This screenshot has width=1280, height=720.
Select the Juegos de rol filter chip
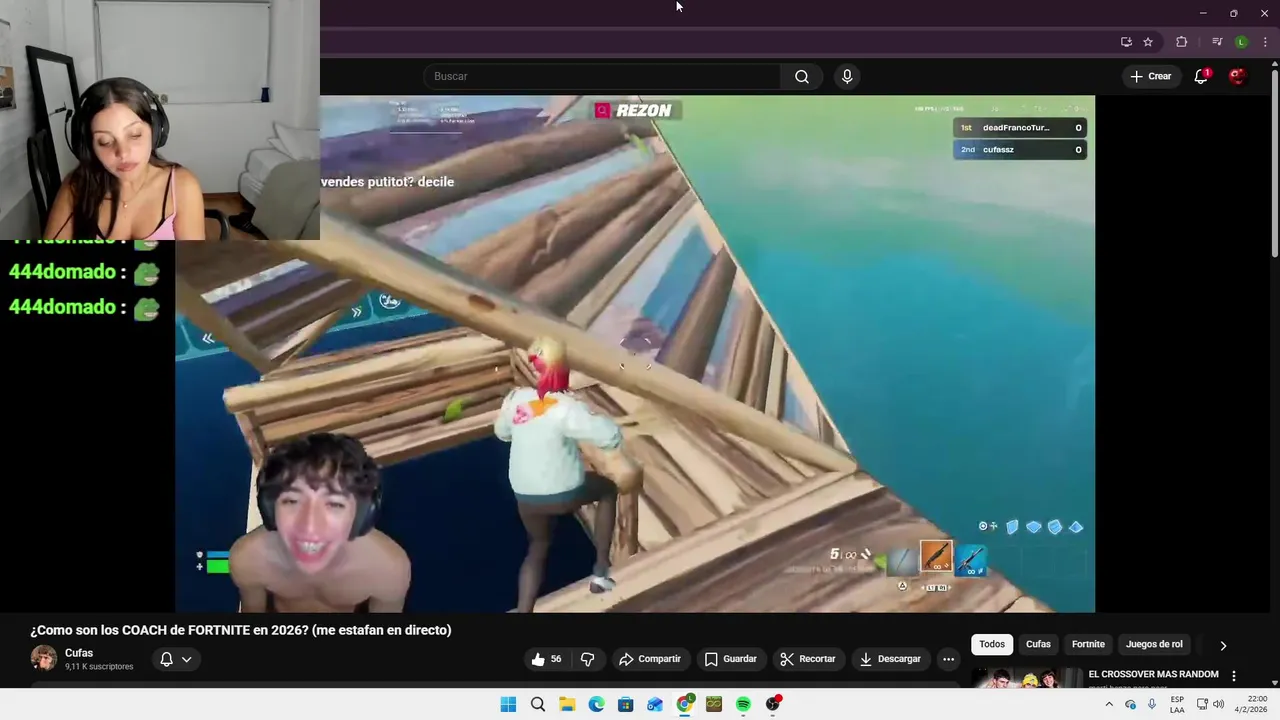pos(1154,644)
